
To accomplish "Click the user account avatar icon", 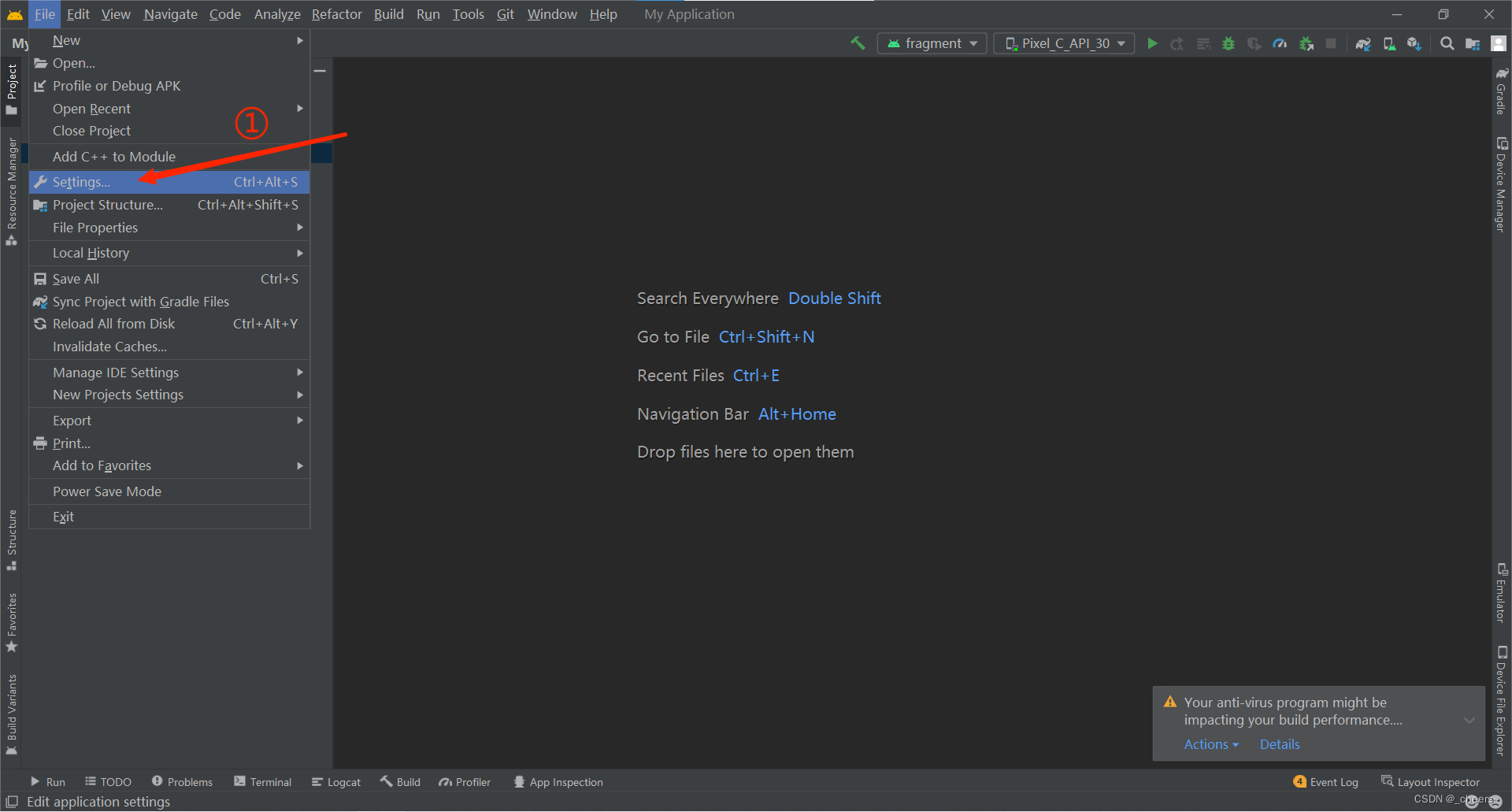I will 1498,43.
